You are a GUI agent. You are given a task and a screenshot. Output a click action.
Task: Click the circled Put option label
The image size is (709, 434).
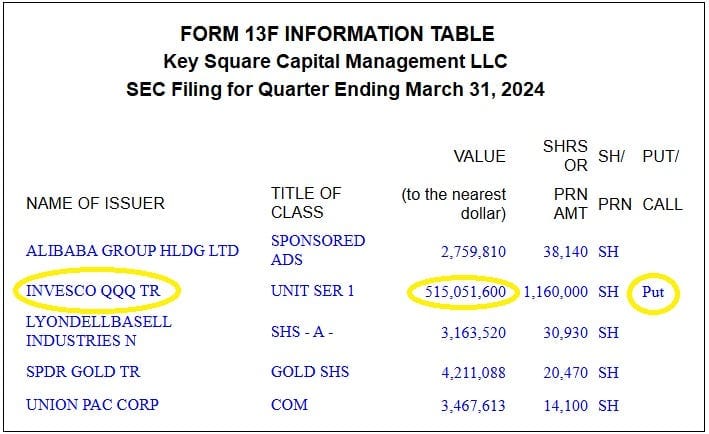tap(653, 292)
